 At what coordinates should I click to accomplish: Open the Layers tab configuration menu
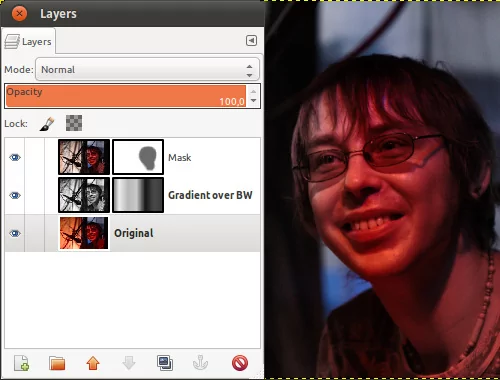click(x=251, y=41)
